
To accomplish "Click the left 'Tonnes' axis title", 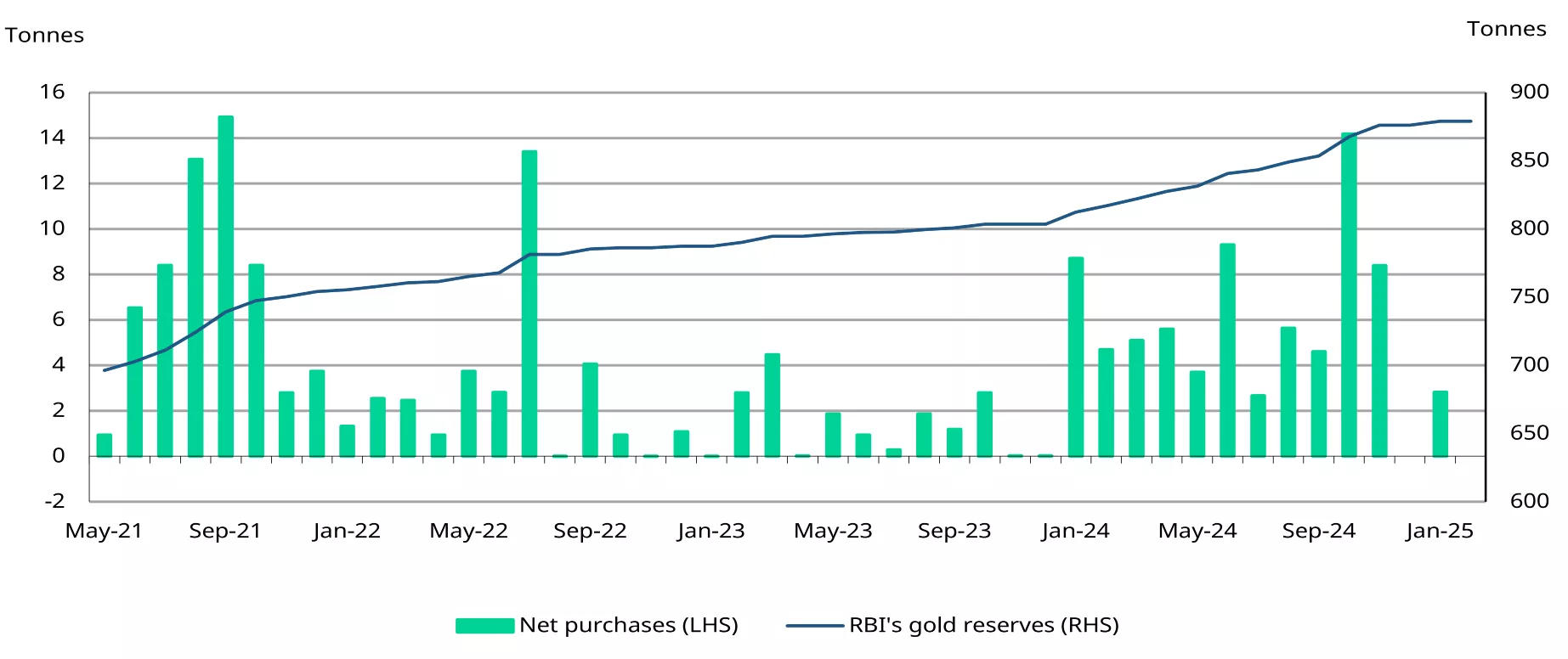I will (x=44, y=36).
